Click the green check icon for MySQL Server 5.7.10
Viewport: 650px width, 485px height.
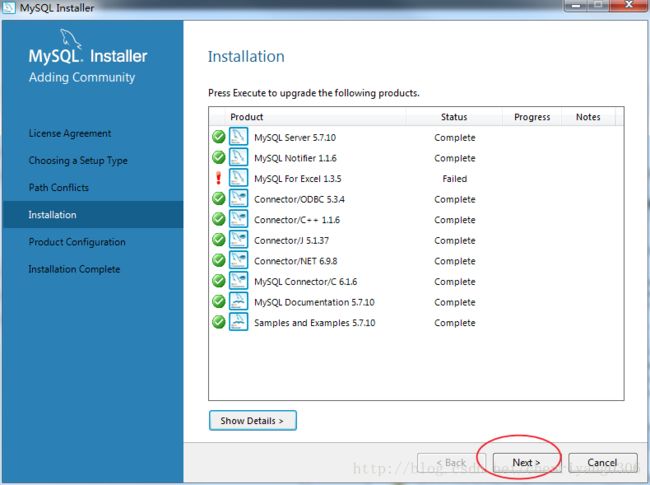tap(218, 137)
